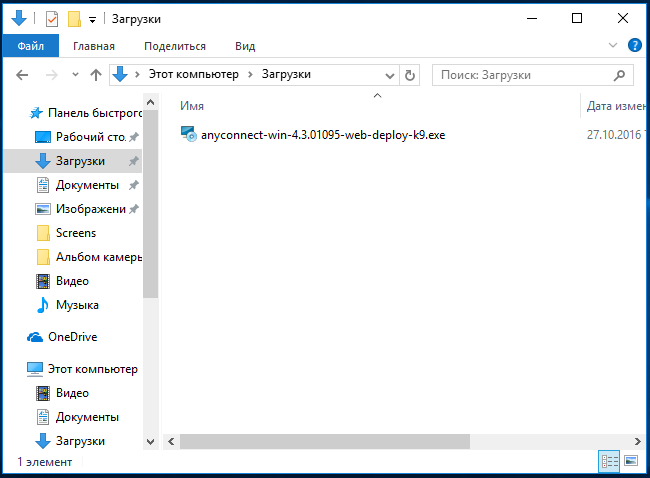The height and width of the screenshot is (478, 650).
Task: Open the Альбом камеры folder
Action: (99, 257)
